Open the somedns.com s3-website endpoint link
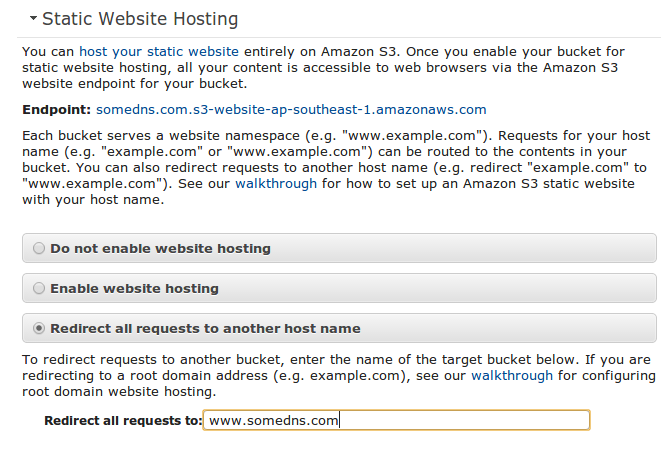The image size is (661, 471). [291, 110]
